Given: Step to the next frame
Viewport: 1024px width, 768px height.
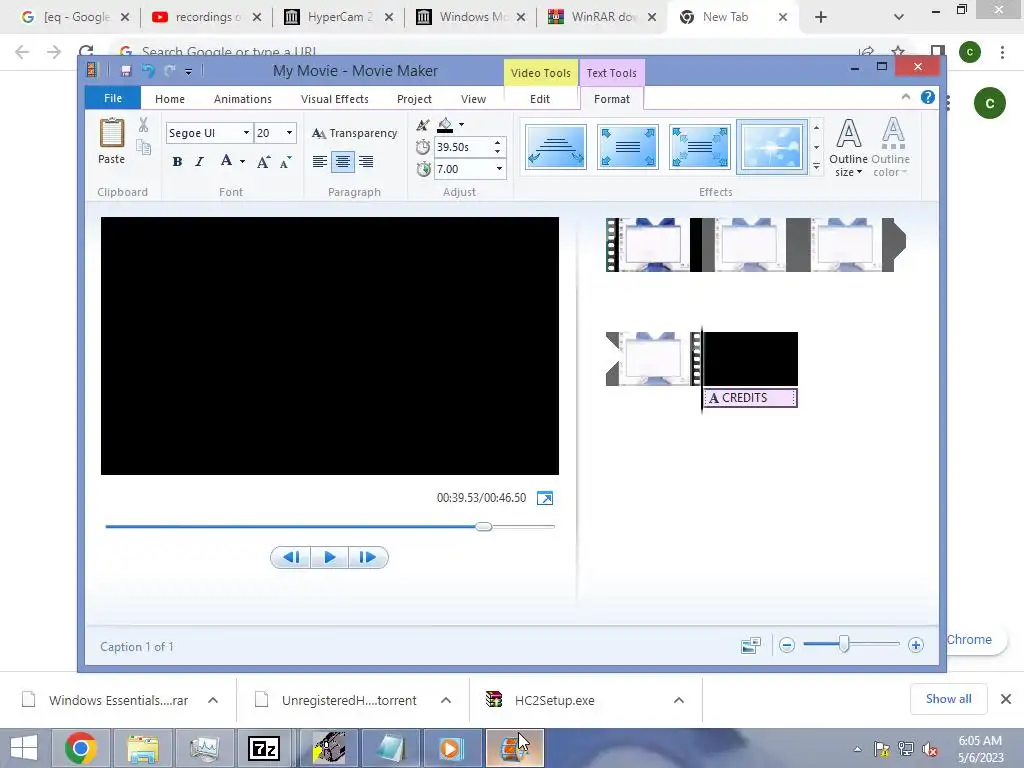Looking at the screenshot, I should 368,557.
